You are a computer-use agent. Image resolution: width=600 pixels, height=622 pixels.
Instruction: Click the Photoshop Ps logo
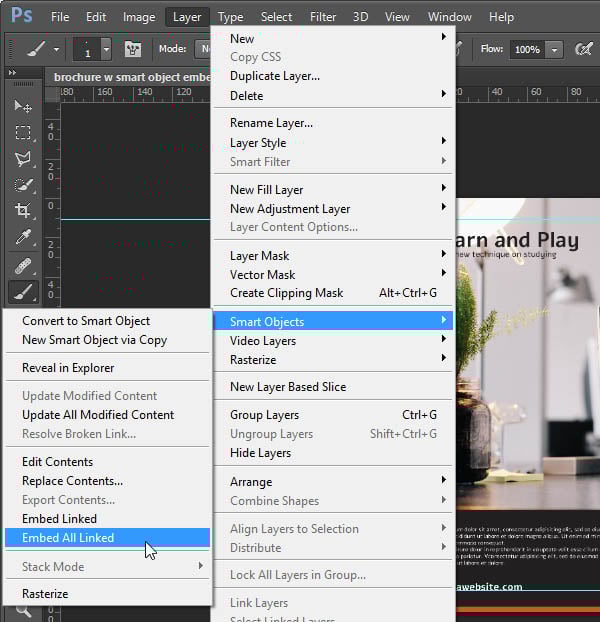21,16
